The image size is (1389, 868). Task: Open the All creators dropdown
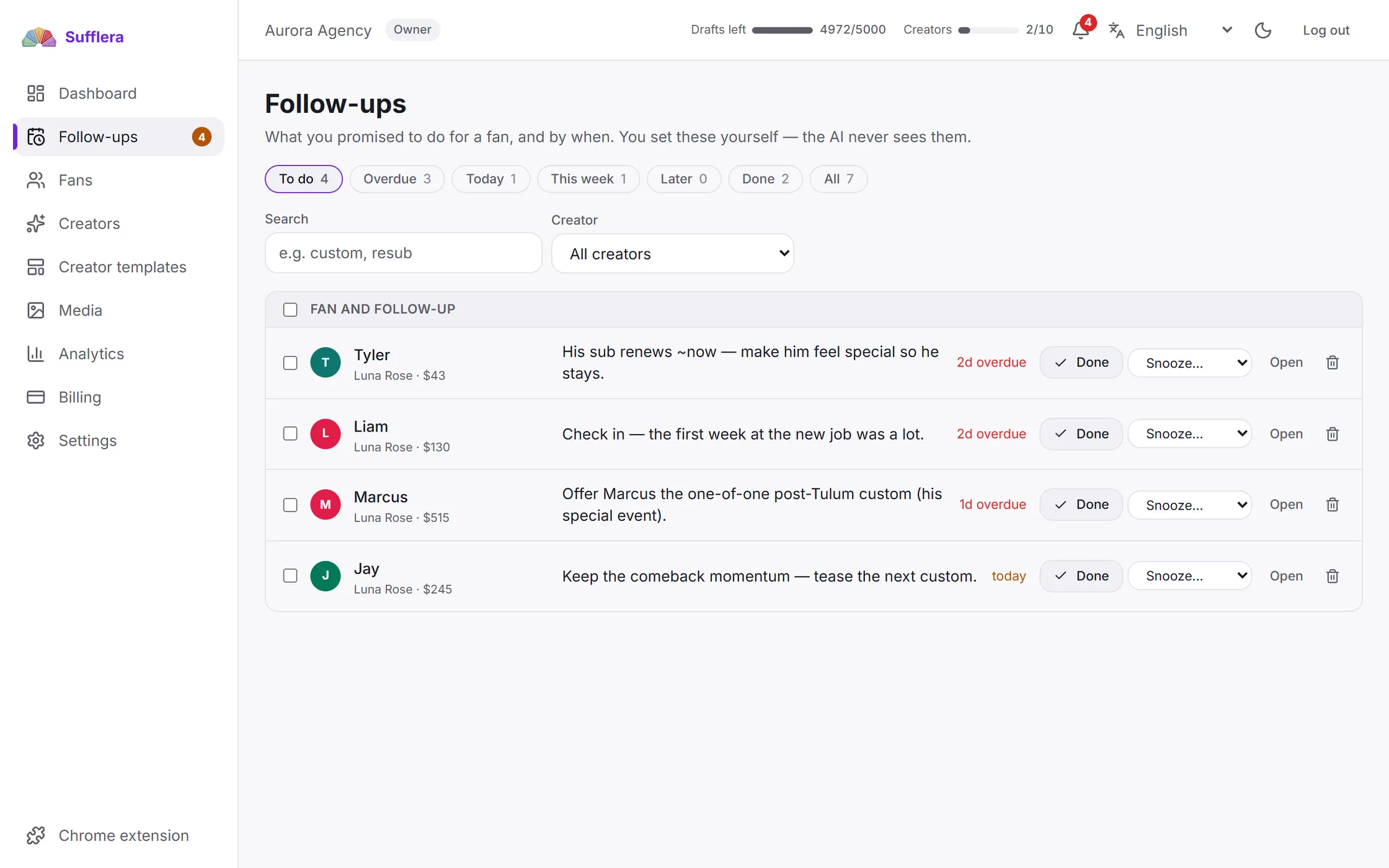[x=673, y=254]
